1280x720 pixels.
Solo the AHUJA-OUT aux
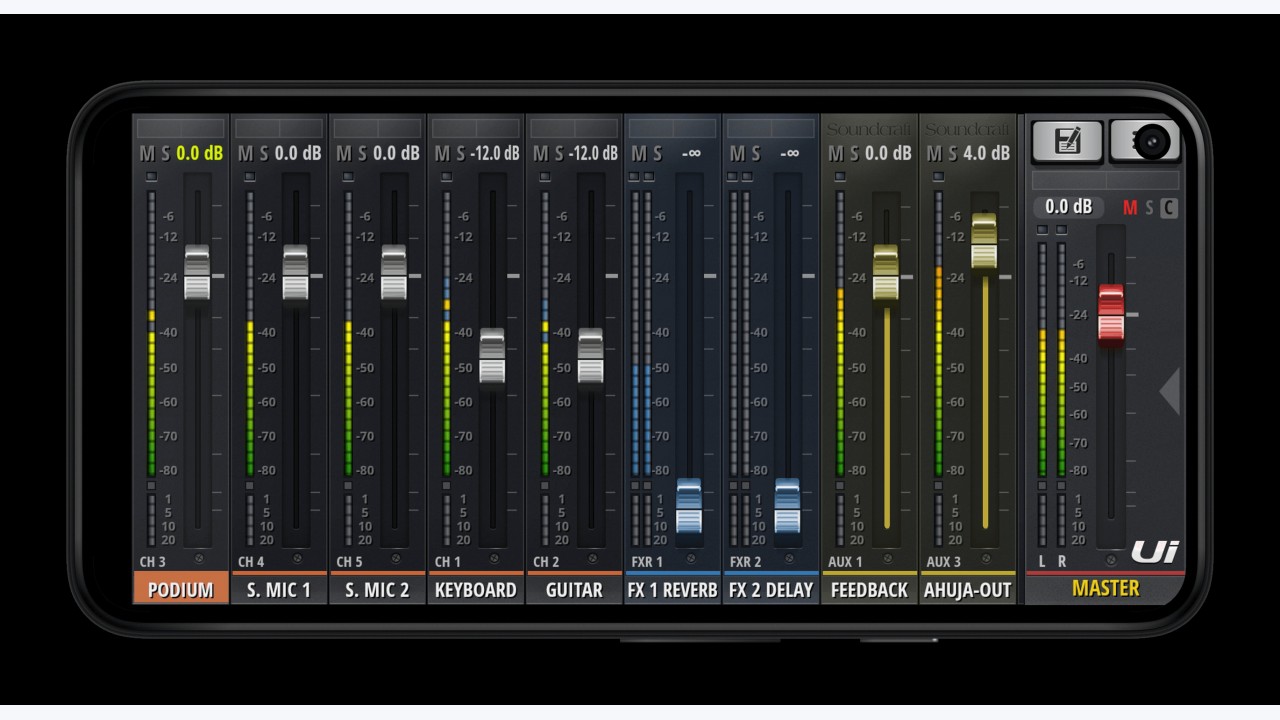point(953,154)
